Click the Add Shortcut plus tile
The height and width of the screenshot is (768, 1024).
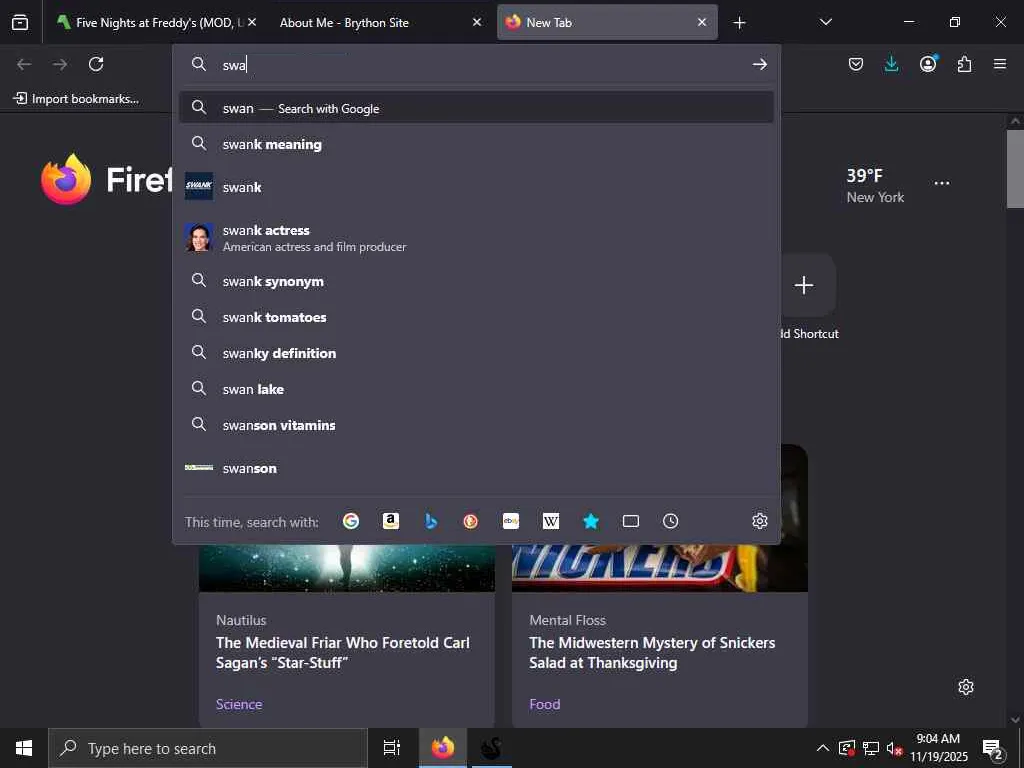(x=804, y=285)
